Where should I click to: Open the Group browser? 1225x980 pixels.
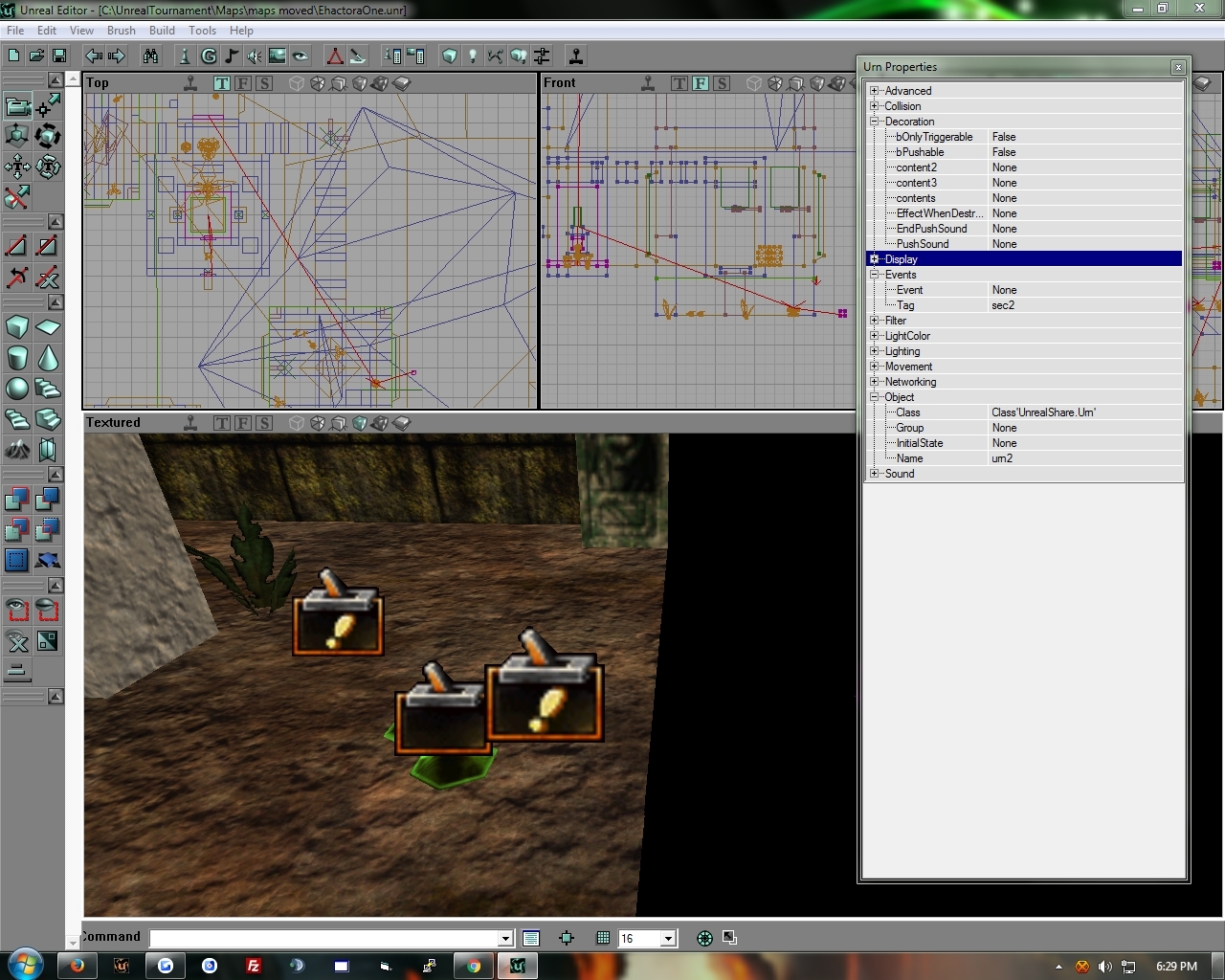[208, 56]
